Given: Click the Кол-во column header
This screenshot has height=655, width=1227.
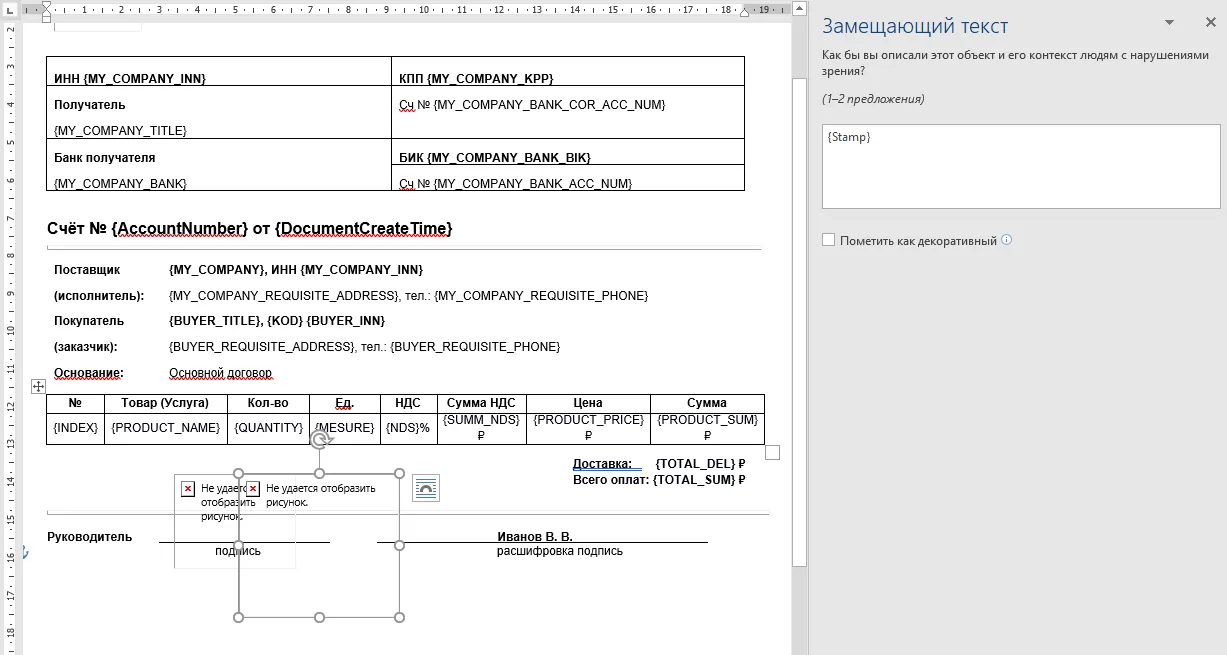Looking at the screenshot, I should click(x=268, y=403).
